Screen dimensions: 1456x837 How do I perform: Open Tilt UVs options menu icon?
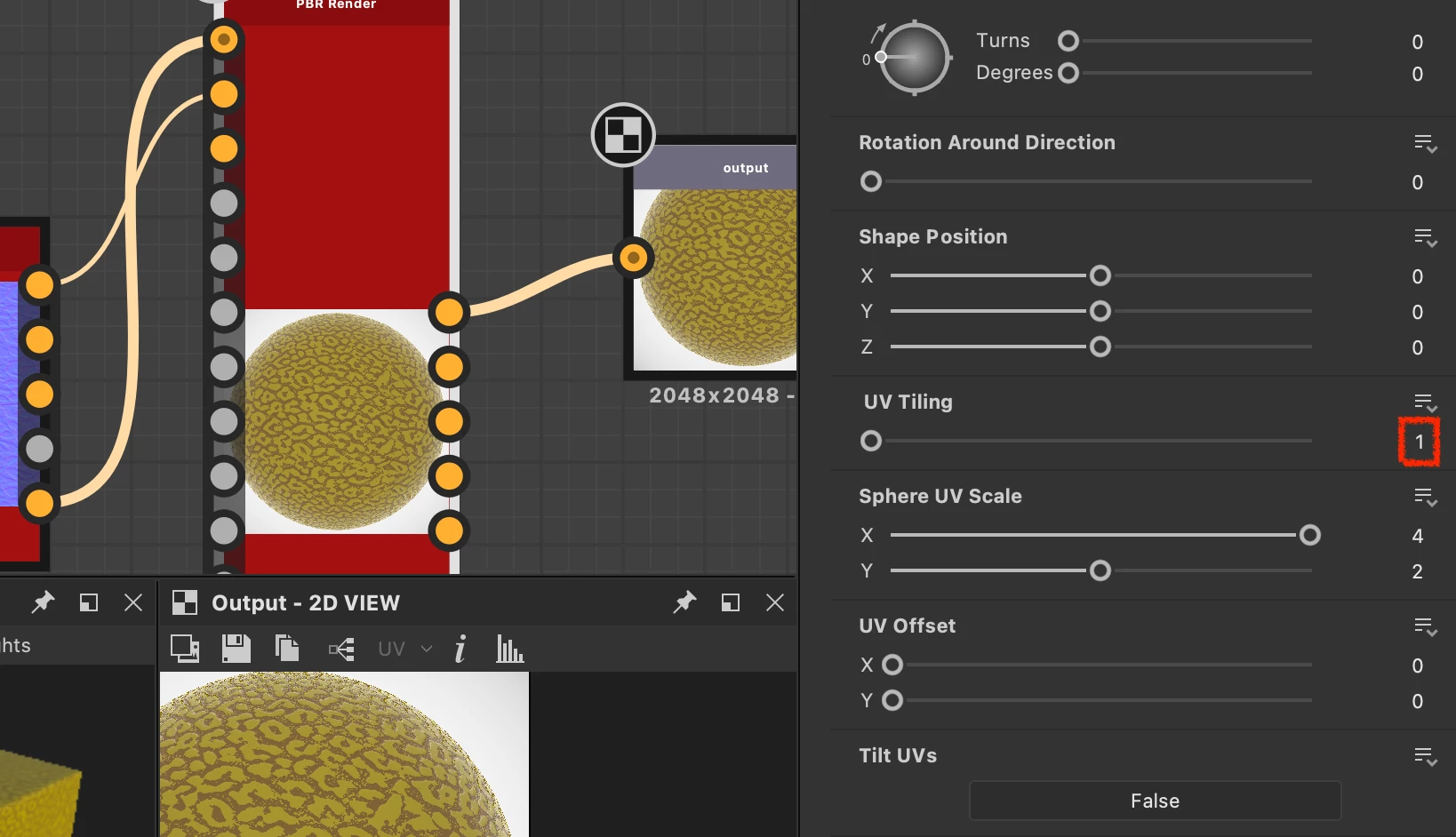click(x=1426, y=756)
